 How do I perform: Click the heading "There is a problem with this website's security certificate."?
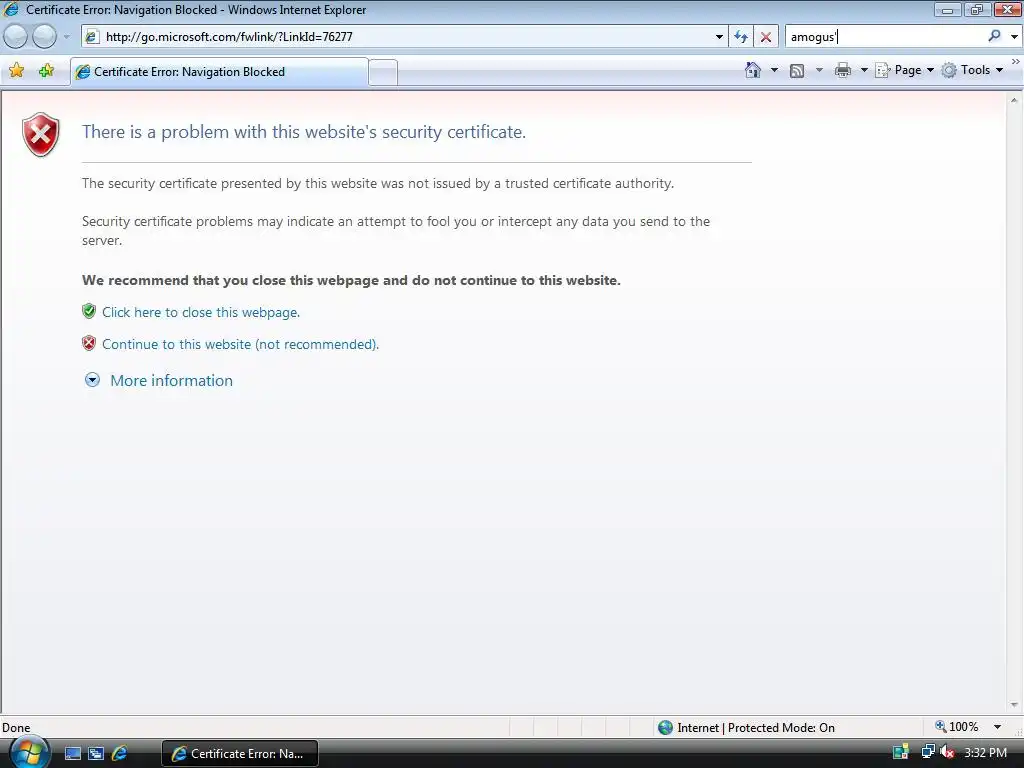click(304, 132)
